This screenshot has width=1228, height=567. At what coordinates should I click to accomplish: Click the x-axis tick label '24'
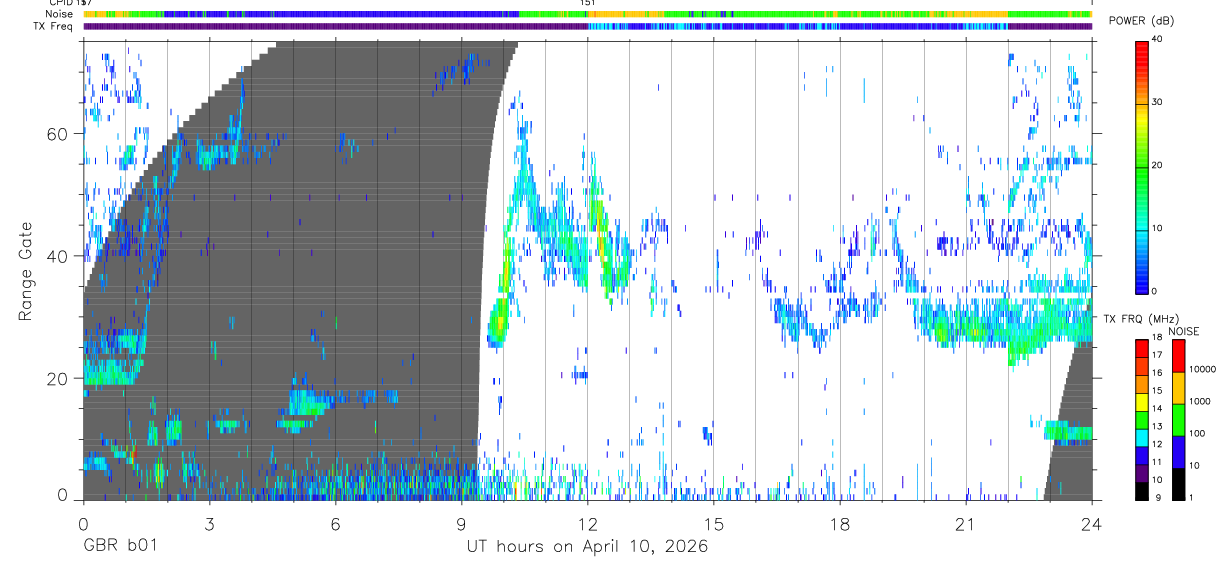click(x=1092, y=524)
